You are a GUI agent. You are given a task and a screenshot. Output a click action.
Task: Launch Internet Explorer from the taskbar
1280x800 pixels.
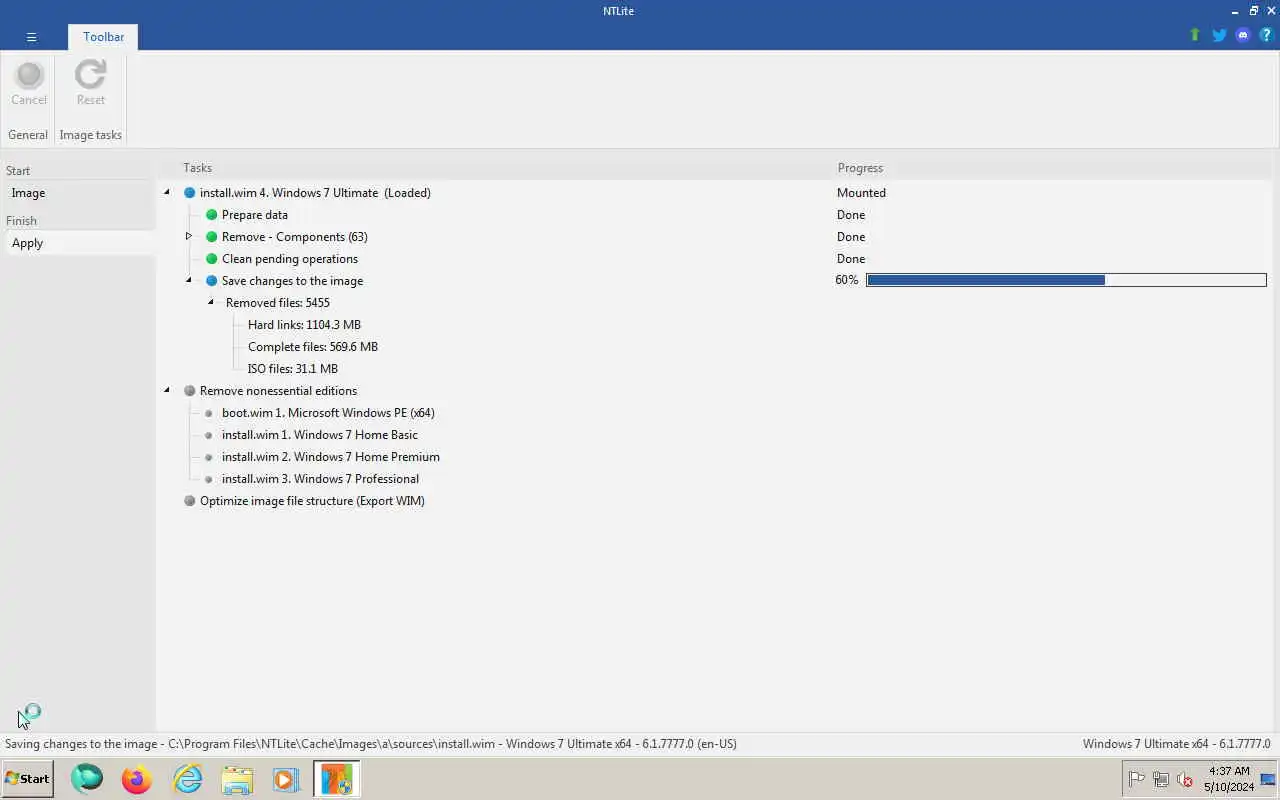pos(187,778)
